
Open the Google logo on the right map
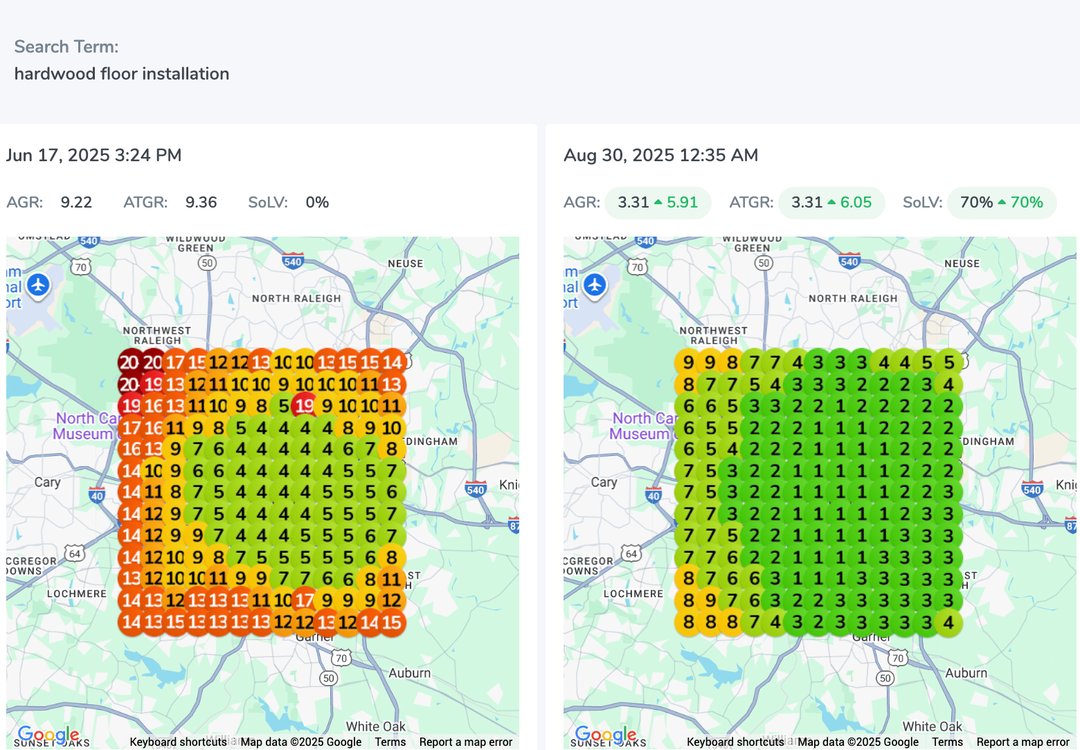pos(604,736)
